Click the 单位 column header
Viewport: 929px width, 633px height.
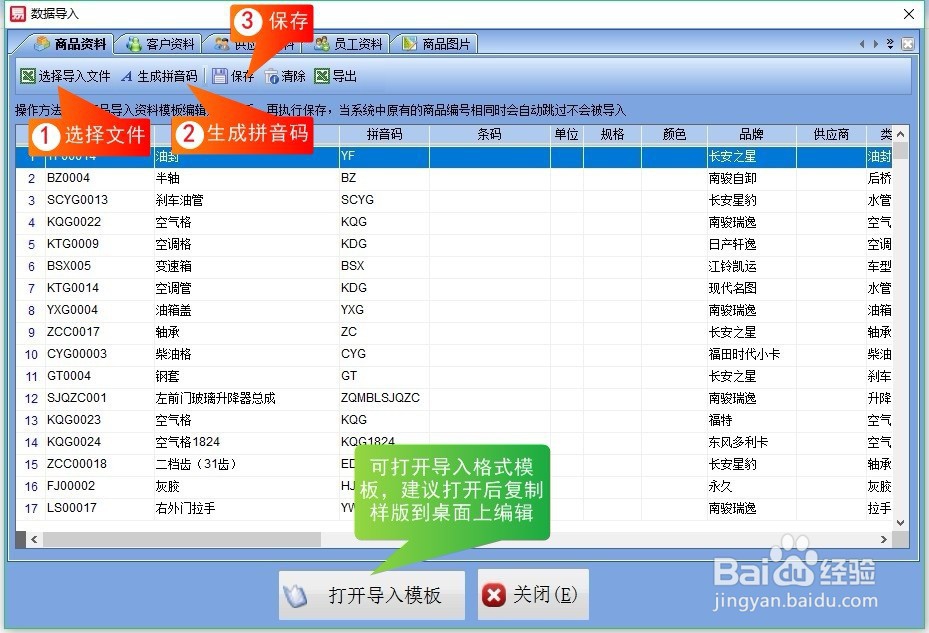click(x=567, y=135)
